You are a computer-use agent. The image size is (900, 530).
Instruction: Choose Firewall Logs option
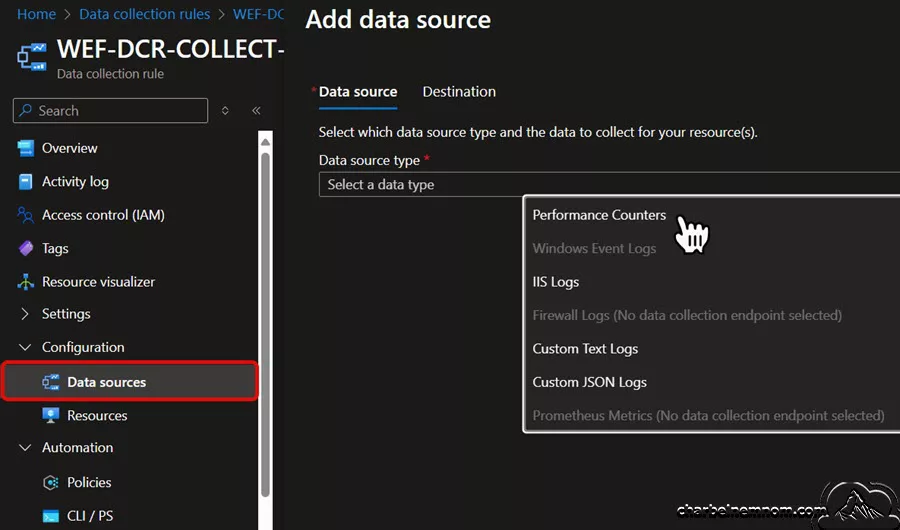tap(687, 315)
